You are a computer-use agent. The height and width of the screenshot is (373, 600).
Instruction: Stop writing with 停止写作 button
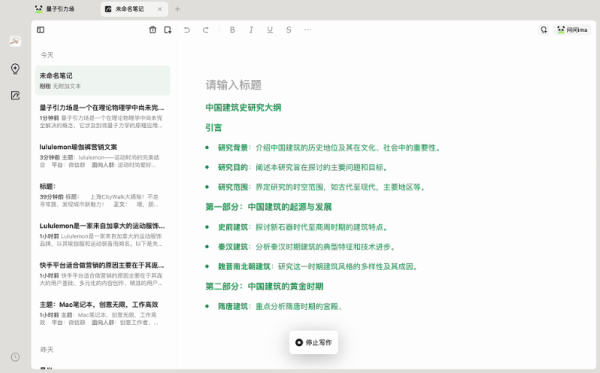click(313, 342)
